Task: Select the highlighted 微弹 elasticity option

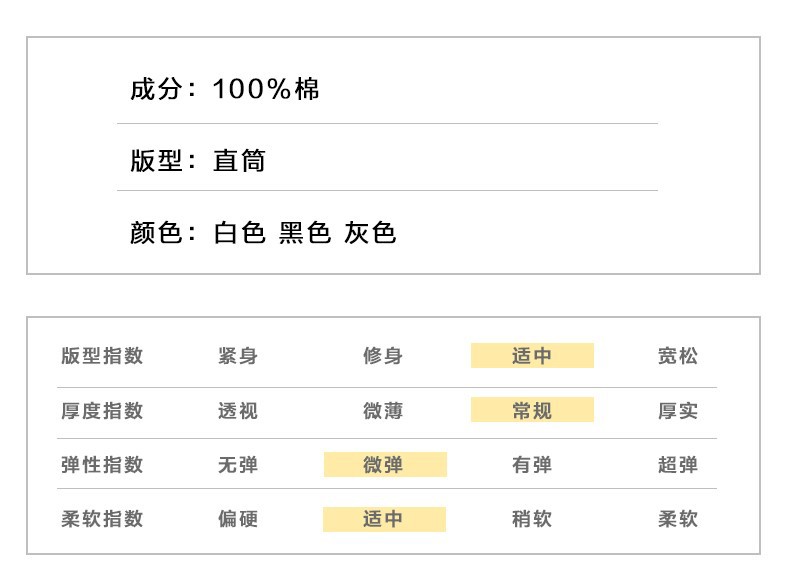Action: tap(384, 465)
